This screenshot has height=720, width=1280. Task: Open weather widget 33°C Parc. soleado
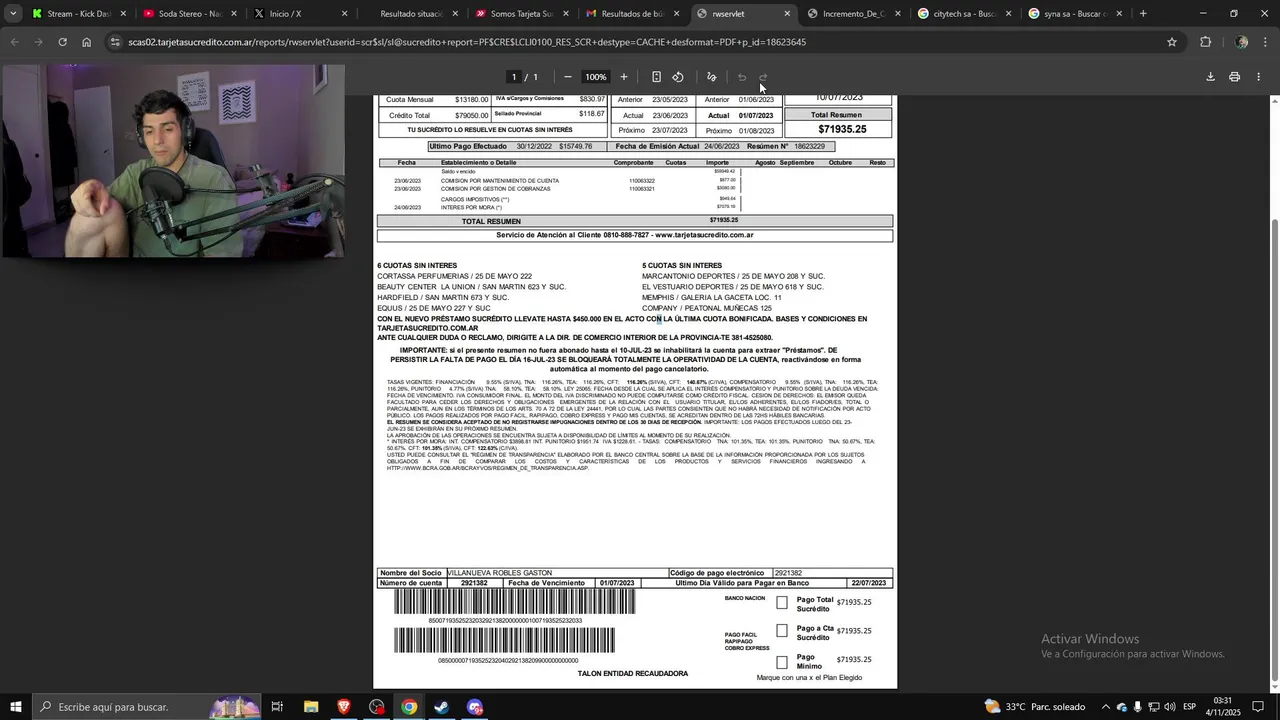[x=1035, y=707]
